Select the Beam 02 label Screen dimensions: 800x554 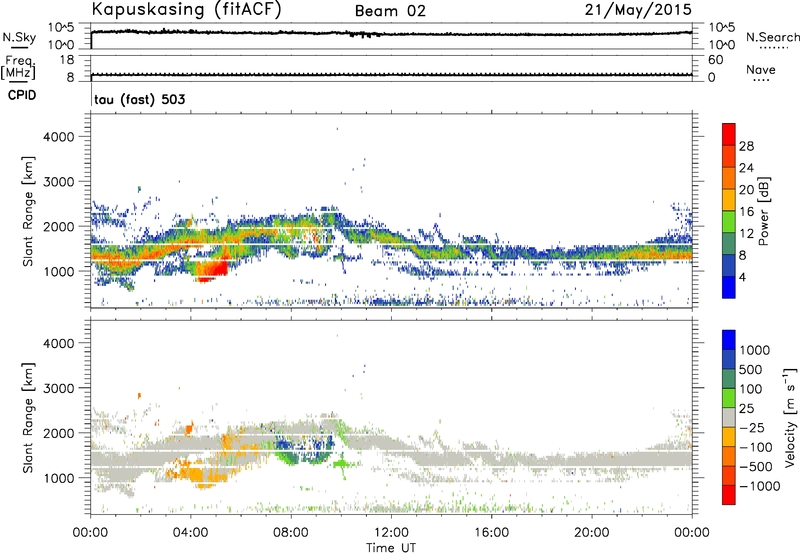pos(390,11)
